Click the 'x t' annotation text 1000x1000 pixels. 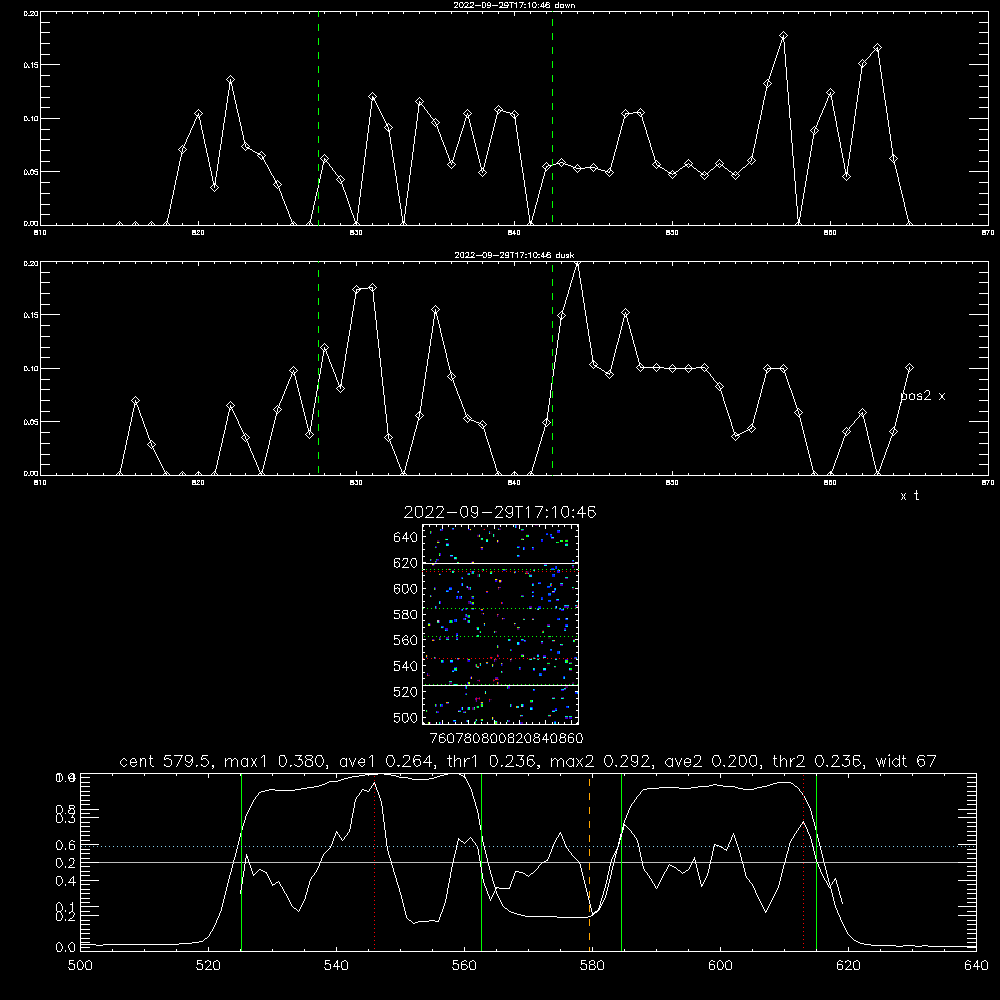tap(909, 496)
